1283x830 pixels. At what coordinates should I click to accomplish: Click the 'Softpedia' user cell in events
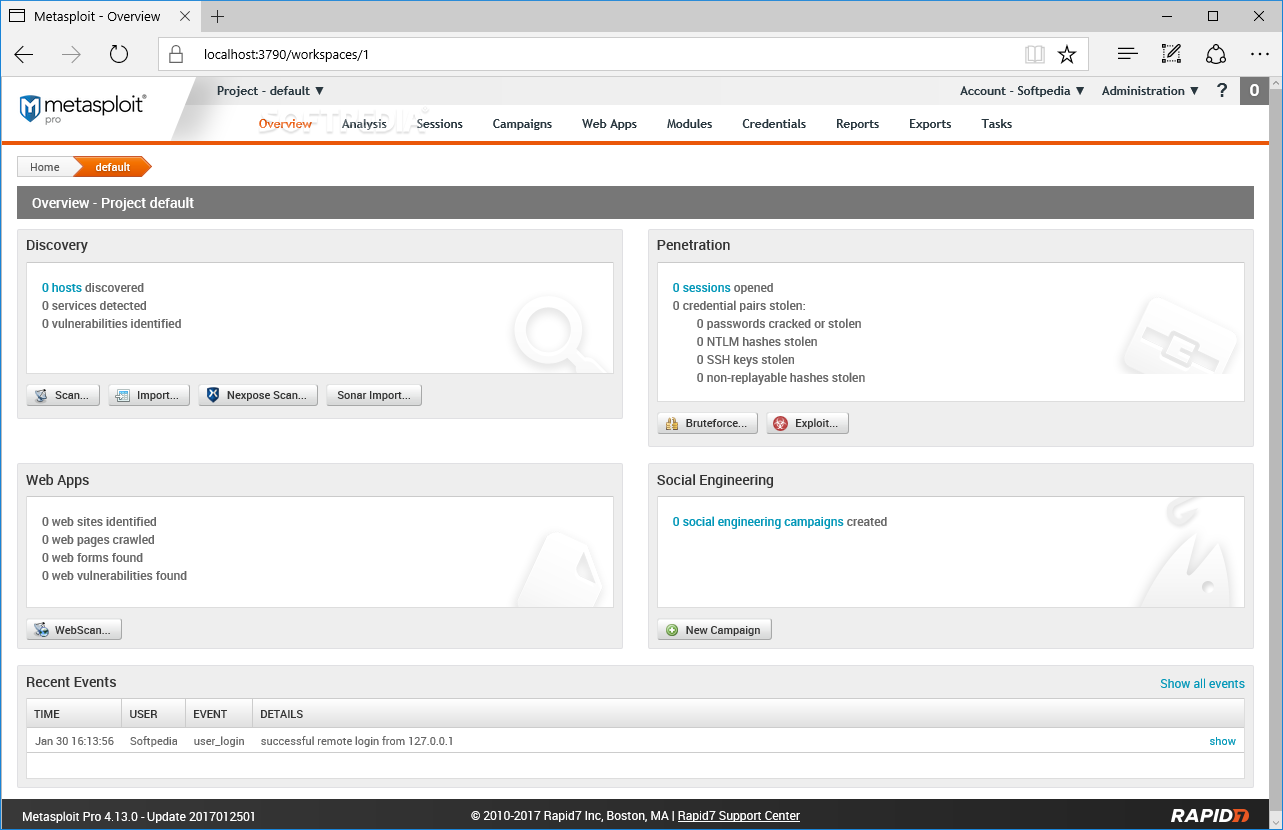pos(154,741)
